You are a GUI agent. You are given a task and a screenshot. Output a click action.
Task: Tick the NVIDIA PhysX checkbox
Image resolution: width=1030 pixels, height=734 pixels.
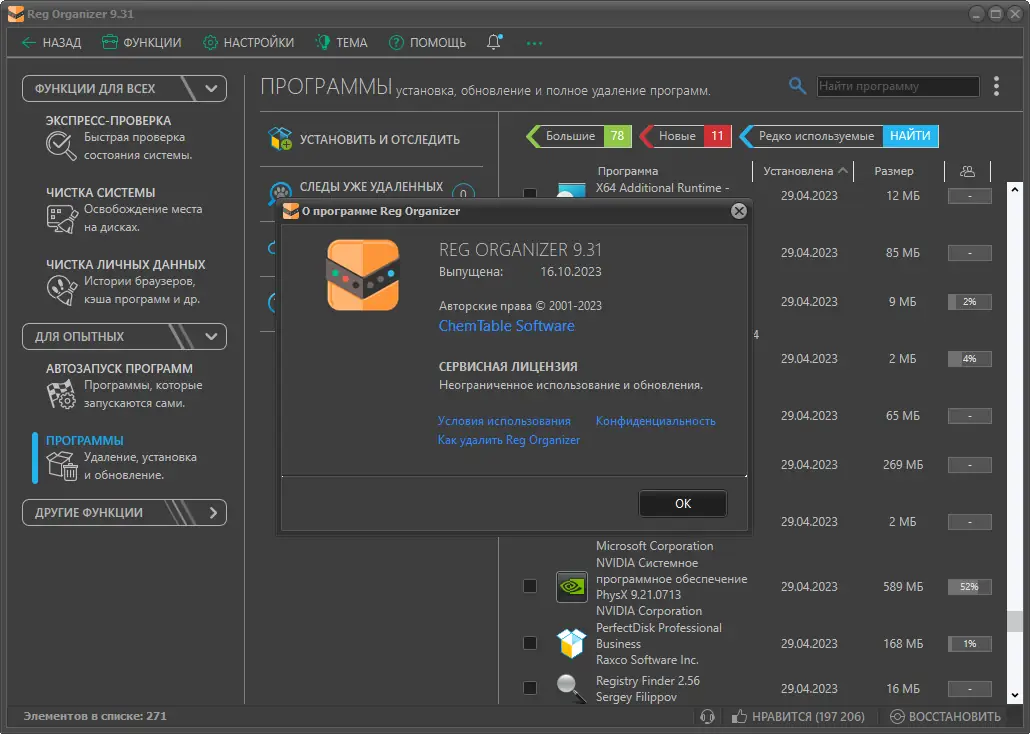pos(529,586)
